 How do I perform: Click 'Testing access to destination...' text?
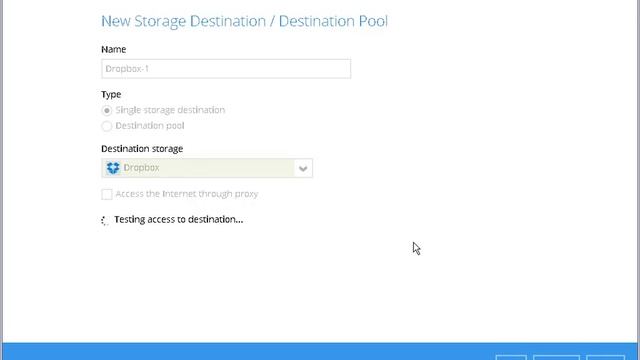tap(178, 220)
